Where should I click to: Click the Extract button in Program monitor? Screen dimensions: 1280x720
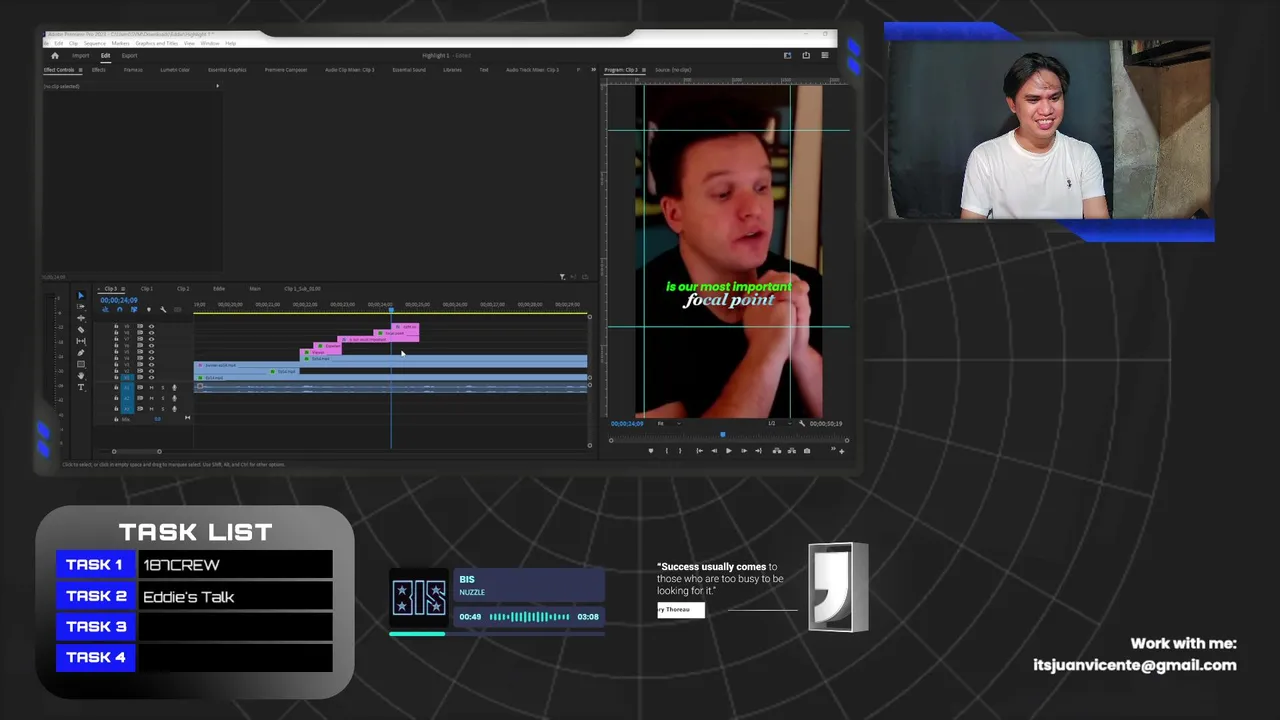point(792,451)
